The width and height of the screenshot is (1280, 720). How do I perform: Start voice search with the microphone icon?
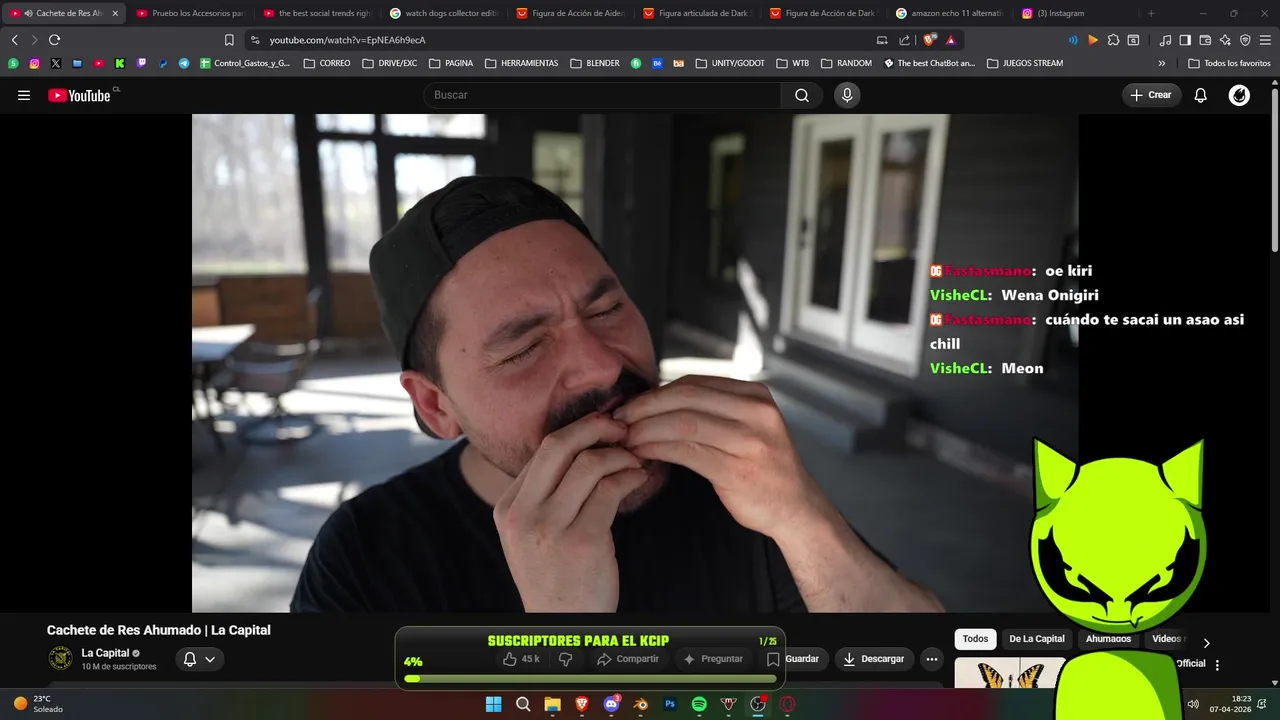(847, 95)
